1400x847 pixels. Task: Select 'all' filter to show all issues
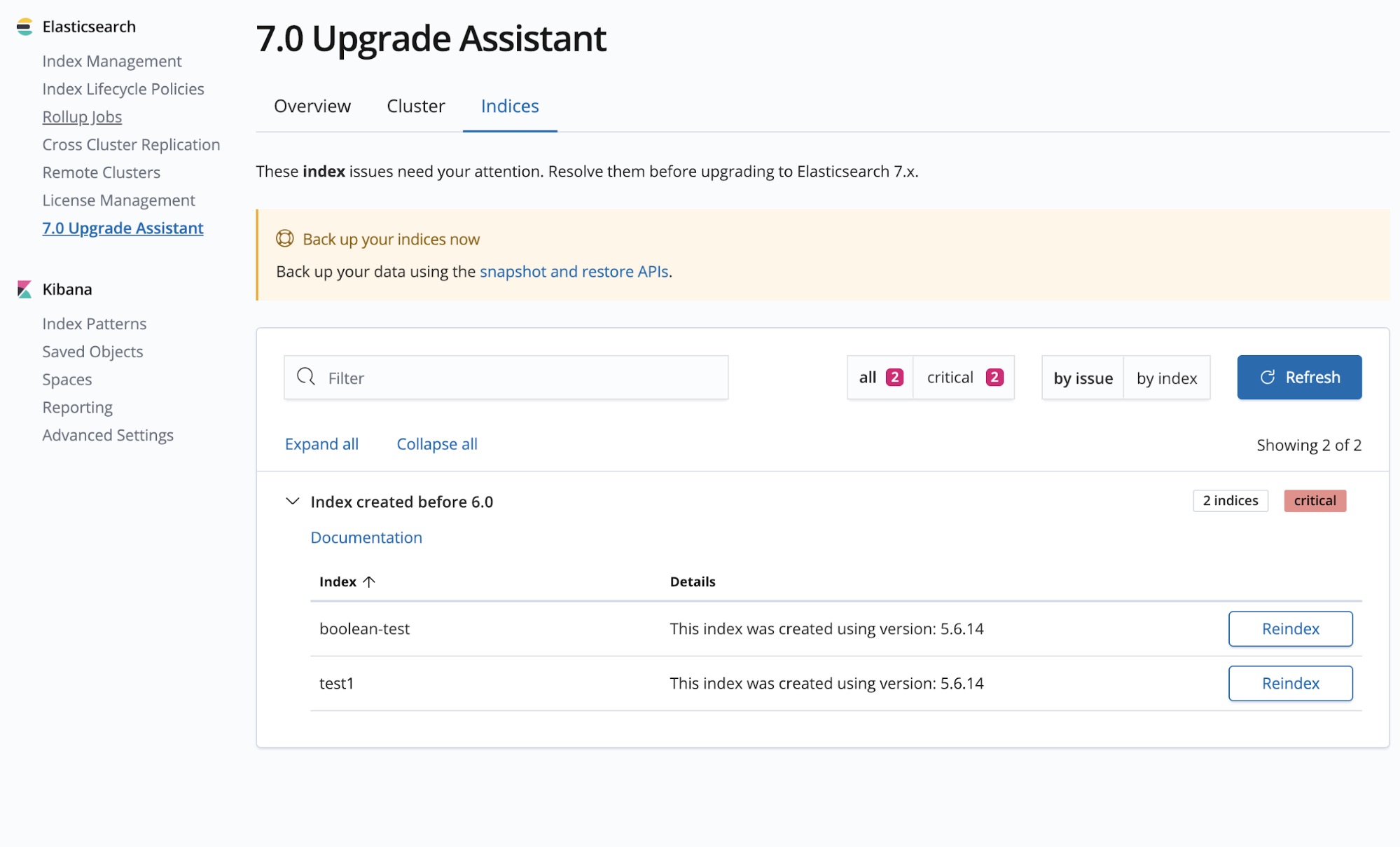[878, 377]
